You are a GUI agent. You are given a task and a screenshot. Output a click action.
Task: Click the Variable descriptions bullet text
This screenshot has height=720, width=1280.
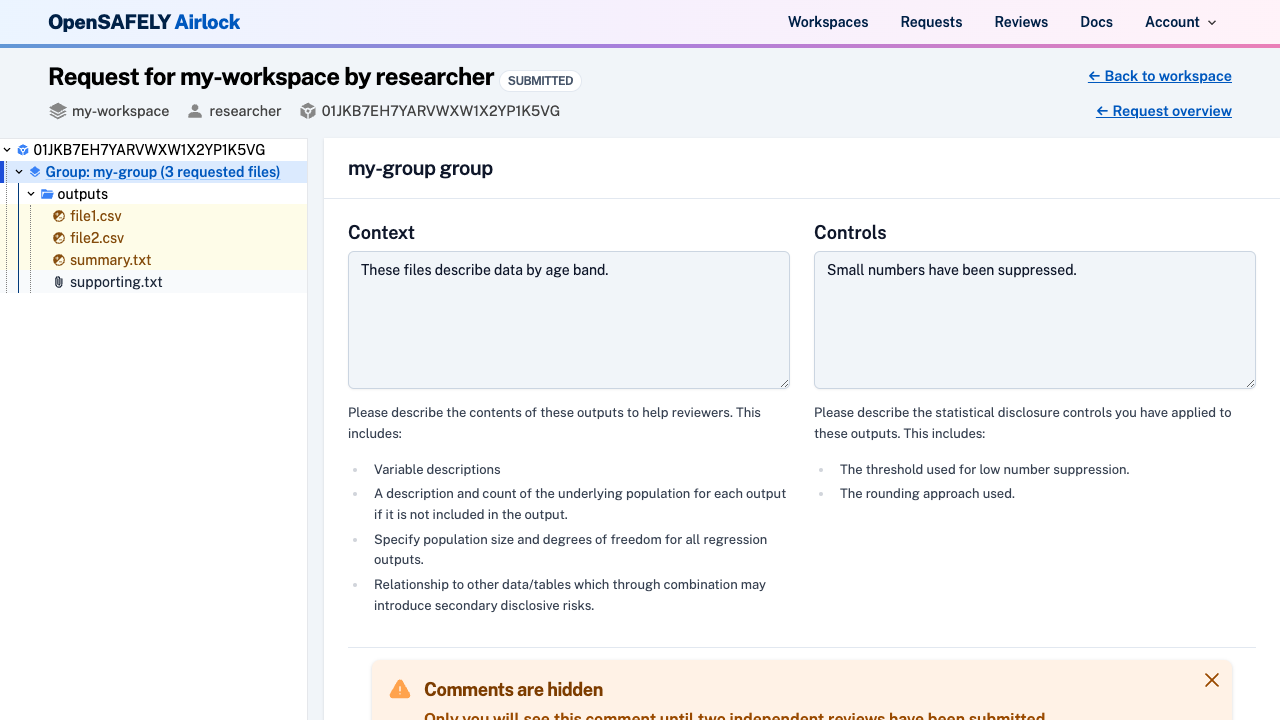click(x=437, y=469)
